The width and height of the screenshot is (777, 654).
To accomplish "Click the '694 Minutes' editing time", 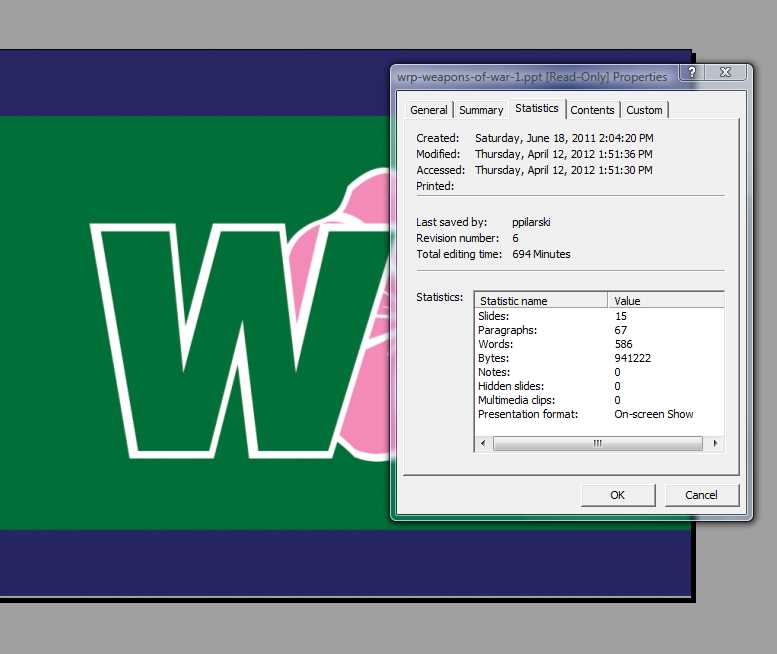I will (541, 254).
